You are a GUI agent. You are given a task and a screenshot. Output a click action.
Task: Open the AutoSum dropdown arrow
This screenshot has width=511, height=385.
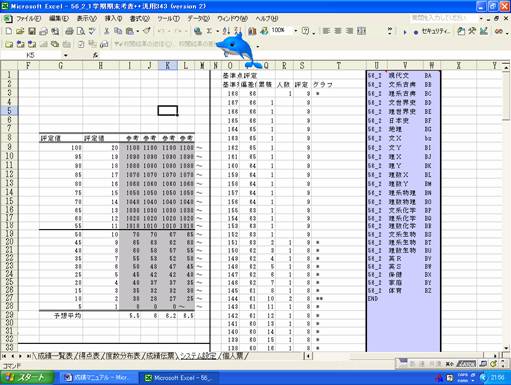coord(217,31)
